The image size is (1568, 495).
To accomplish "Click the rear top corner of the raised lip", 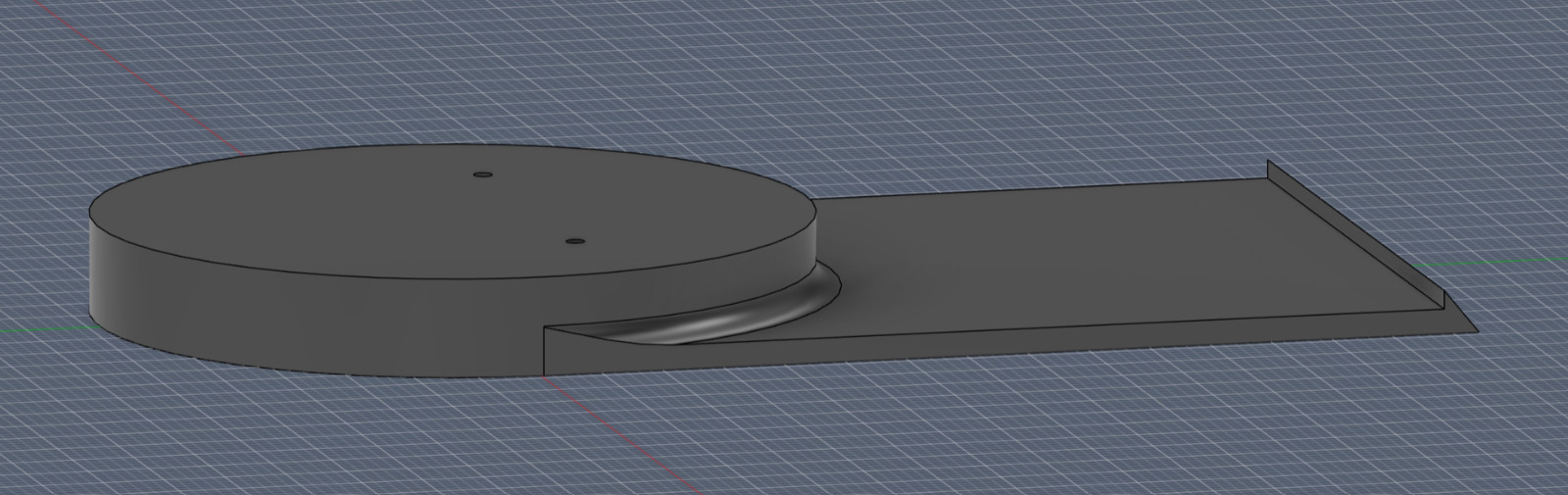I will 1268,161.
